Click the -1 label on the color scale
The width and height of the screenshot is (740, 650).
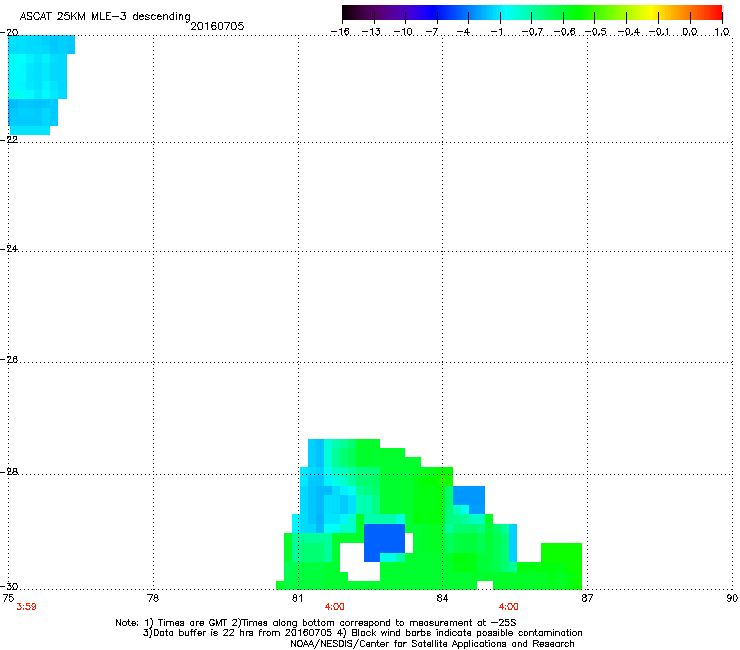click(x=496, y=32)
